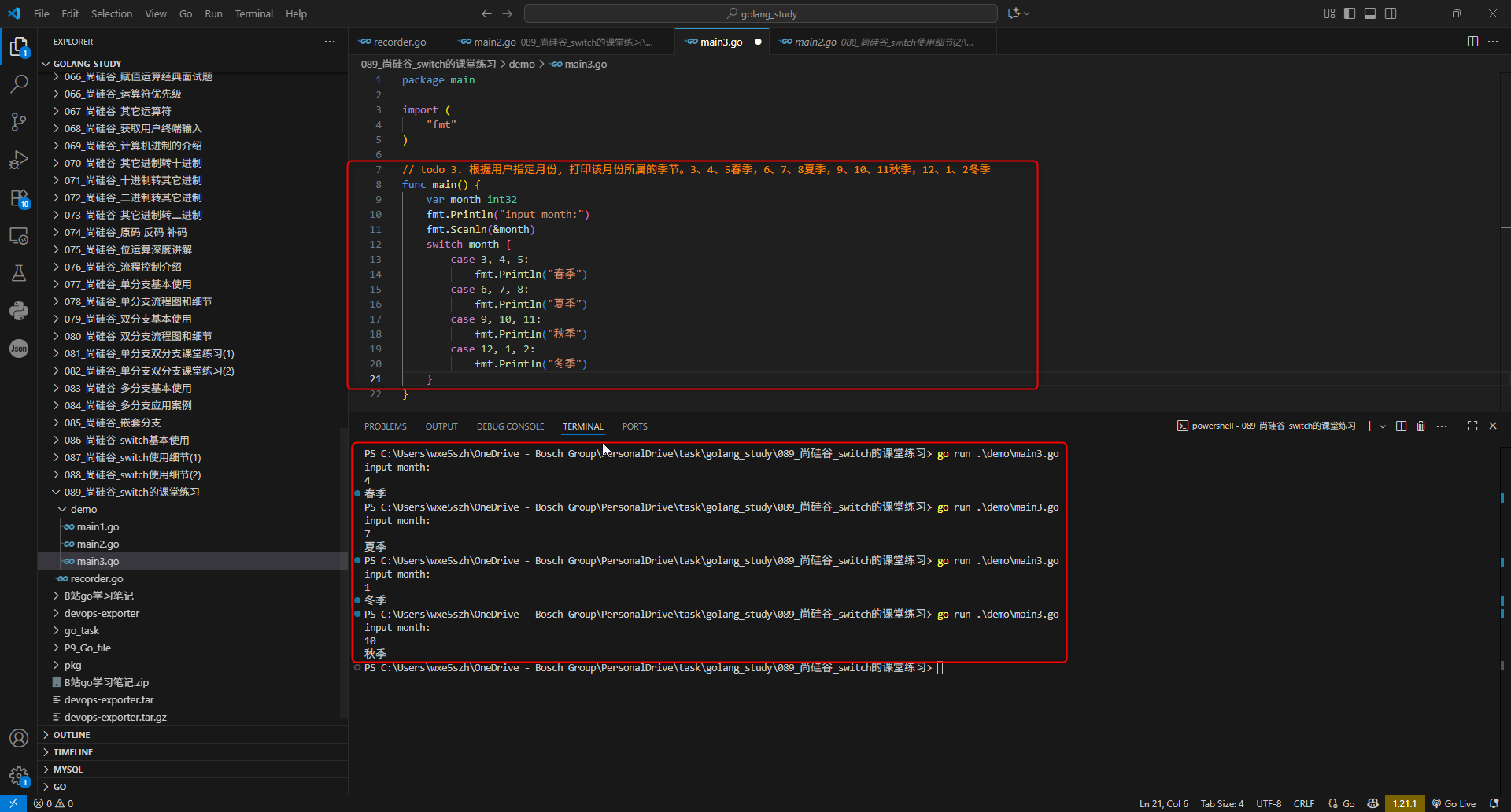Click the Go version 1.21.1 status item

(1405, 803)
